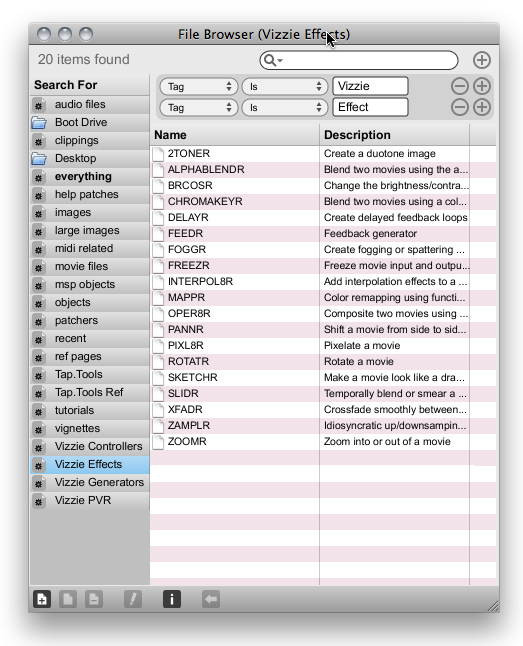The height and width of the screenshot is (646, 523).
Task: Select 'recent' search
Action: (x=90, y=339)
